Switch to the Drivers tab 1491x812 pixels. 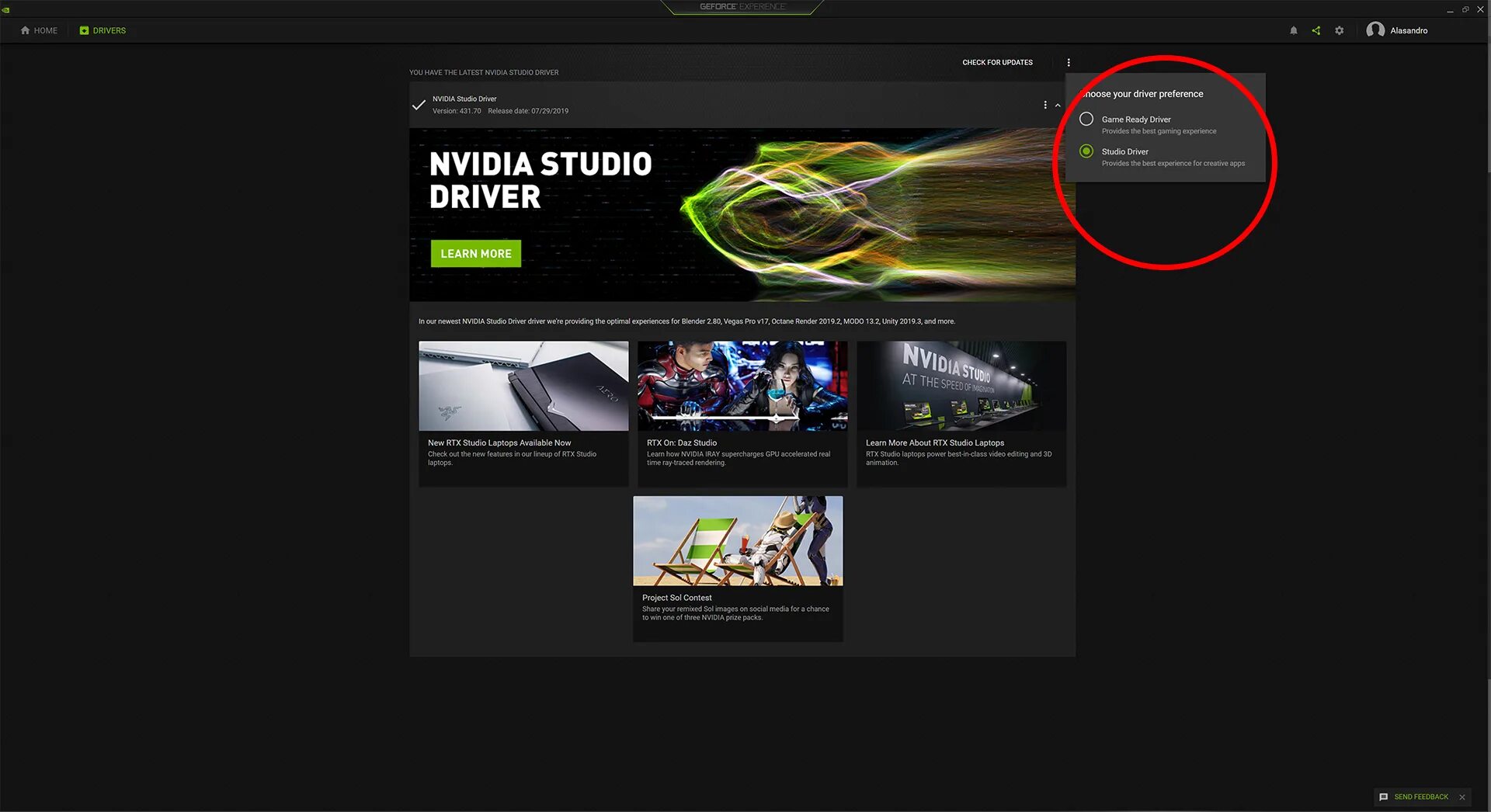click(103, 30)
